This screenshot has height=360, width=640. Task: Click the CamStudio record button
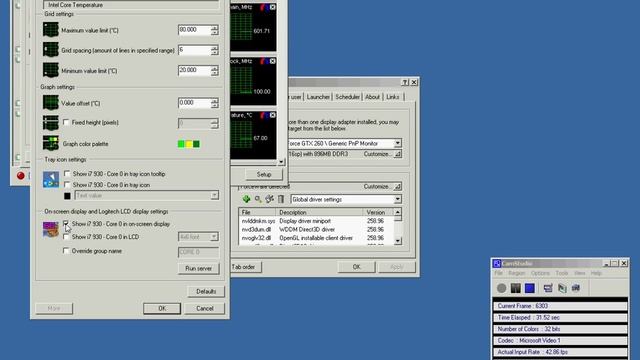pyautogui.click(x=502, y=288)
